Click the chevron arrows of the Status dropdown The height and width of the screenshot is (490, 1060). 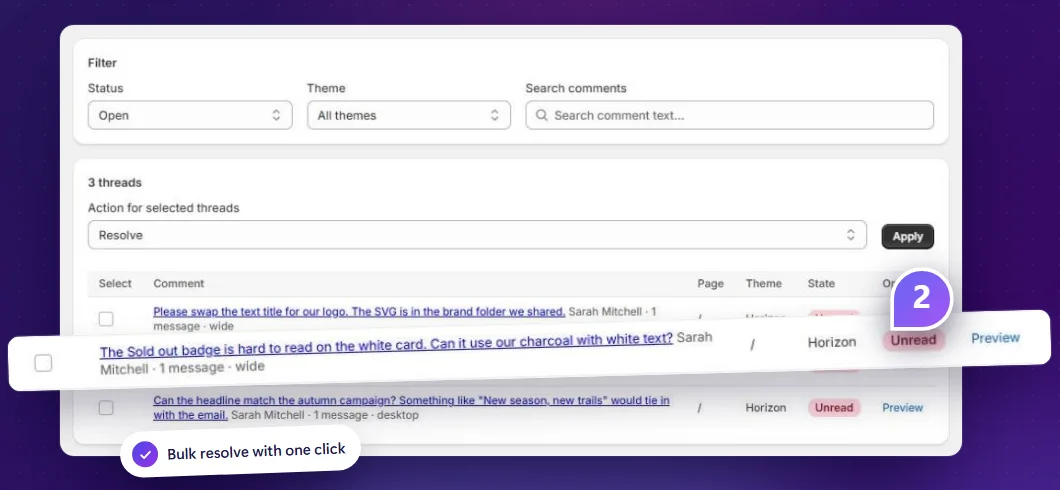(x=276, y=116)
